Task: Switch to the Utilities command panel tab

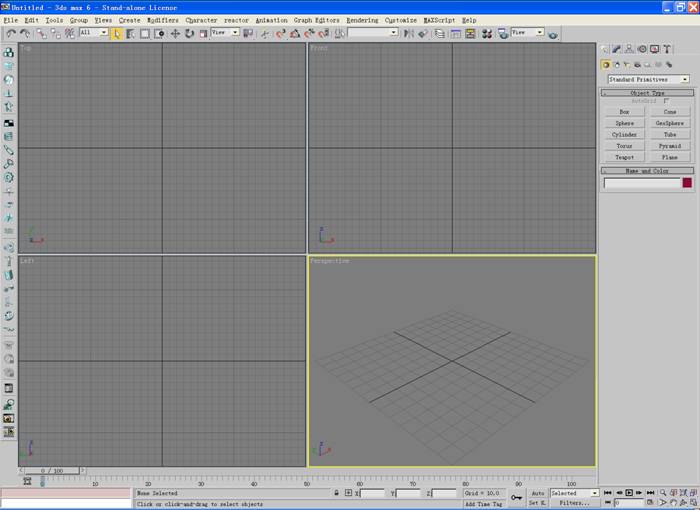Action: click(667, 49)
